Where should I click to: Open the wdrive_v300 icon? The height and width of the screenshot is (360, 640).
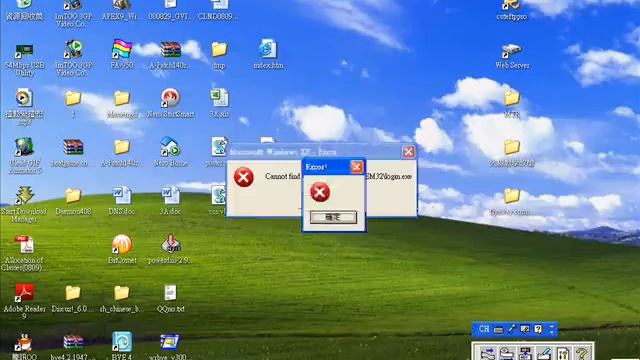(x=170, y=342)
